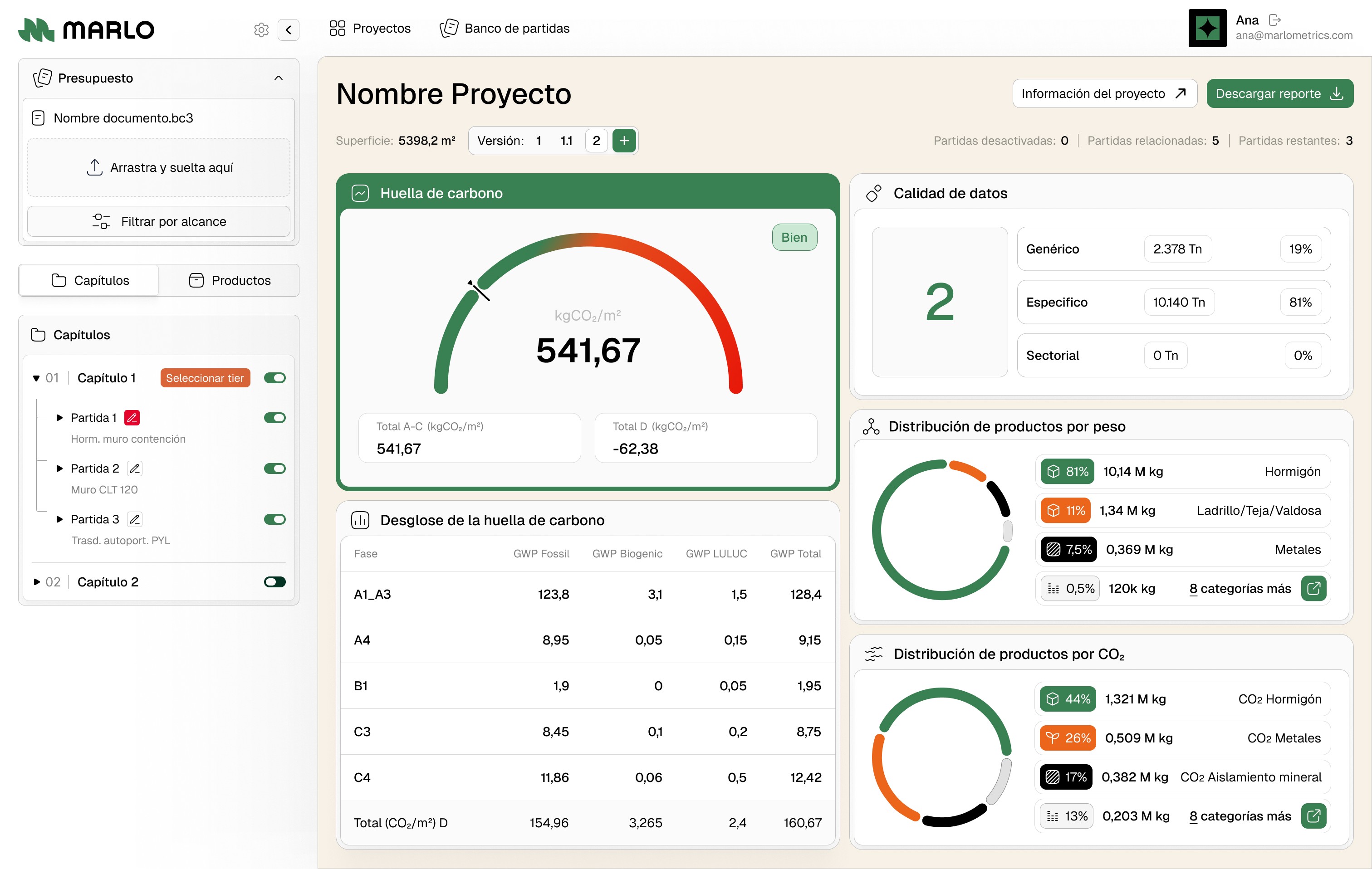Collapse Capítulo 1 tree arrow
This screenshot has height=869, width=1372.
[x=36, y=378]
